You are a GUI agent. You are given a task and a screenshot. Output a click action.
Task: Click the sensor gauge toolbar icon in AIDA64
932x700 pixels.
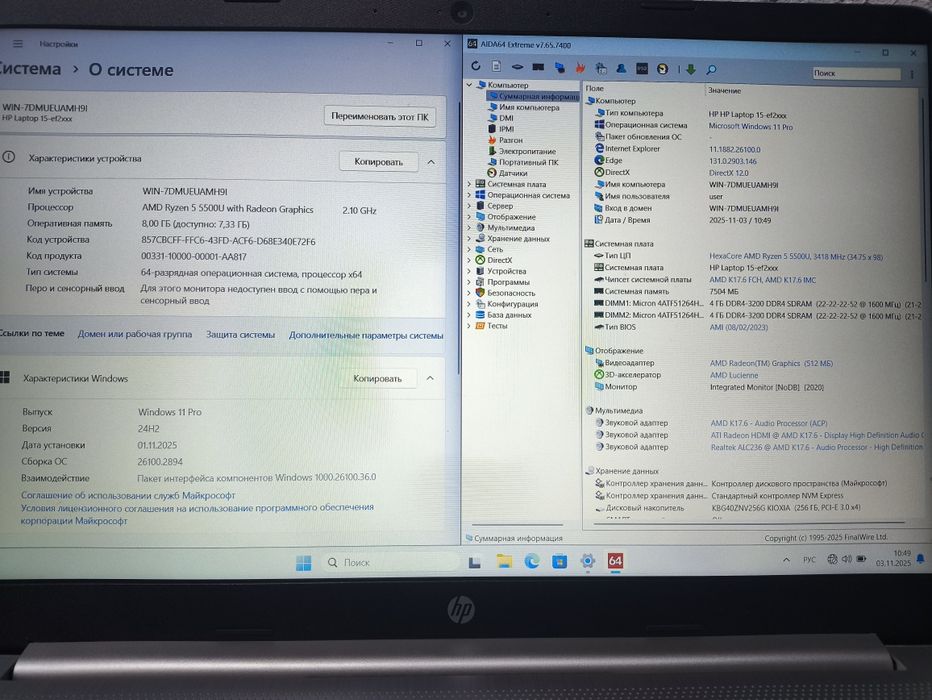pos(662,69)
